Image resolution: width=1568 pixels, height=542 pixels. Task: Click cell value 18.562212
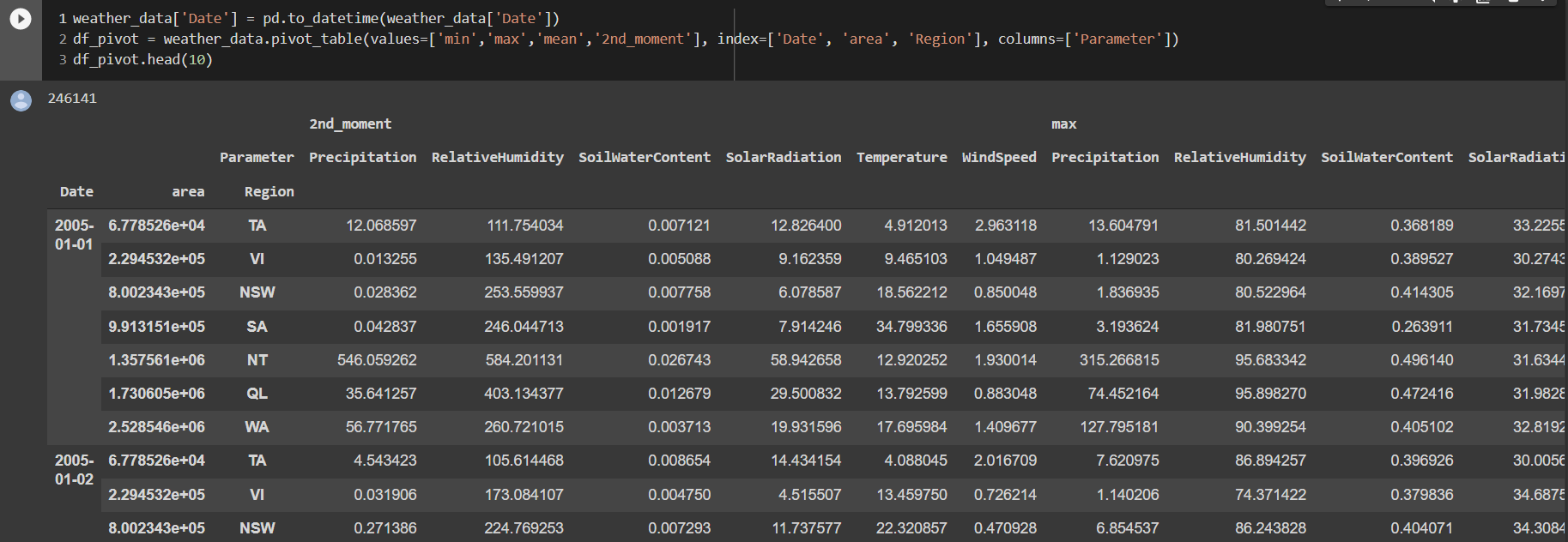tap(911, 292)
